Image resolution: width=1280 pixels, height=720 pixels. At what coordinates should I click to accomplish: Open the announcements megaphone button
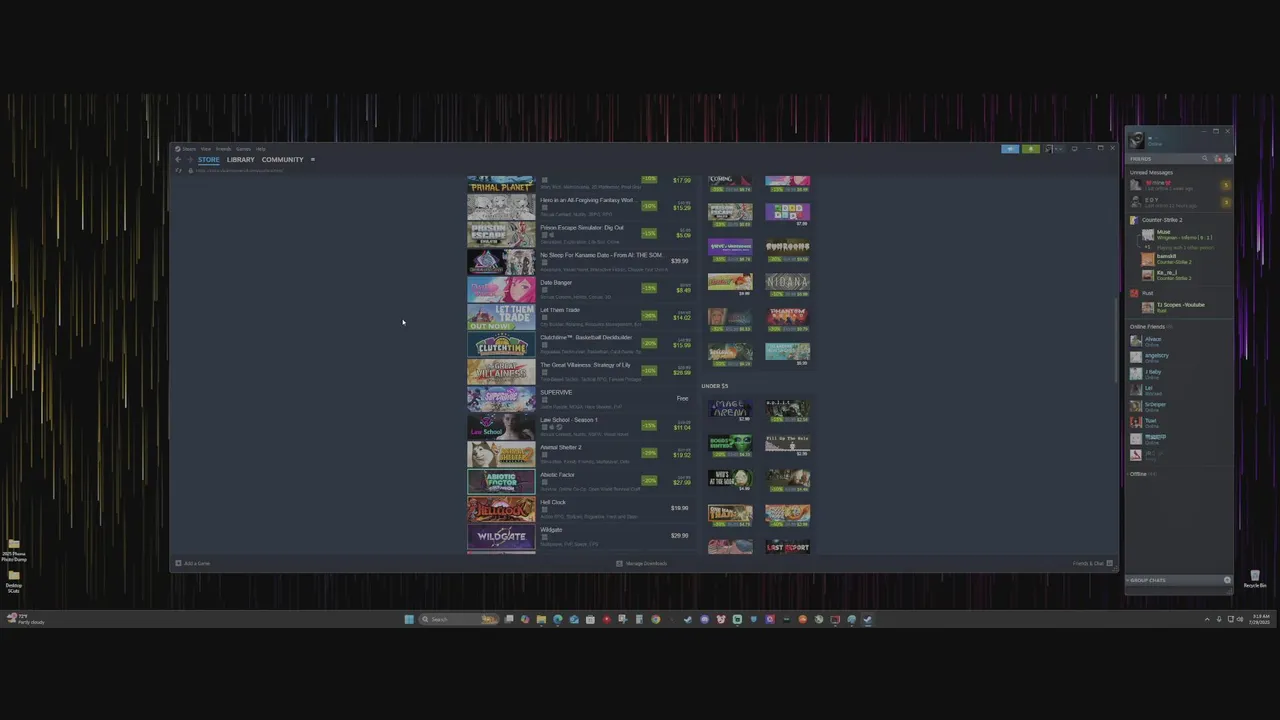1010,149
